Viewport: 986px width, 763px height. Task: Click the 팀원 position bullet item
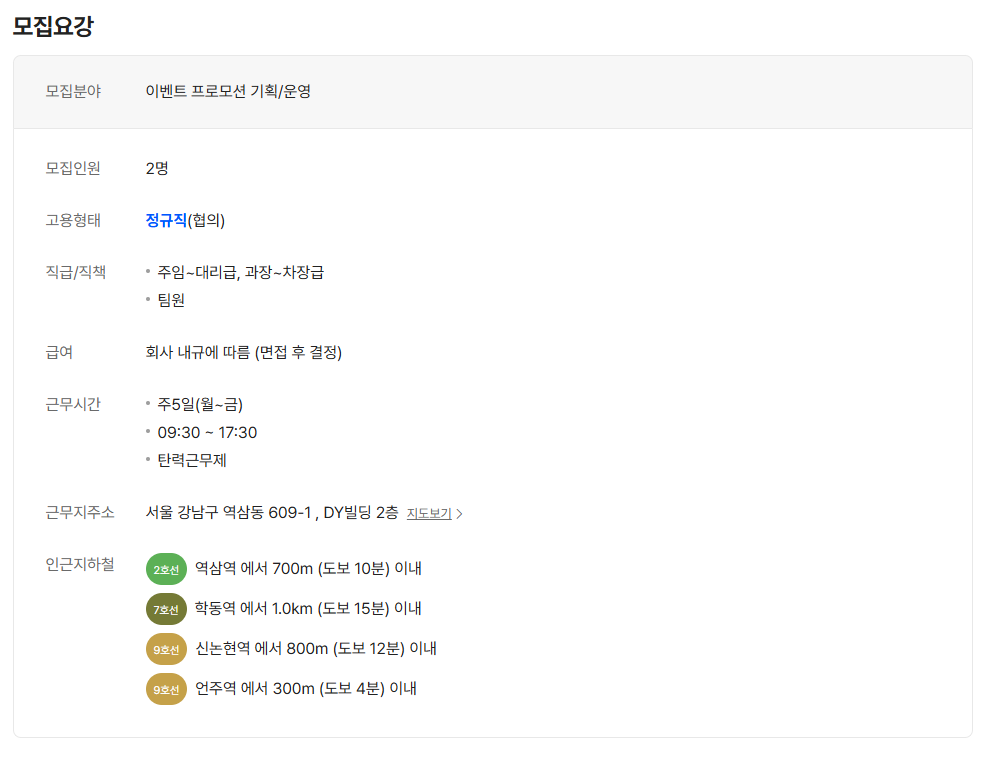[x=171, y=300]
